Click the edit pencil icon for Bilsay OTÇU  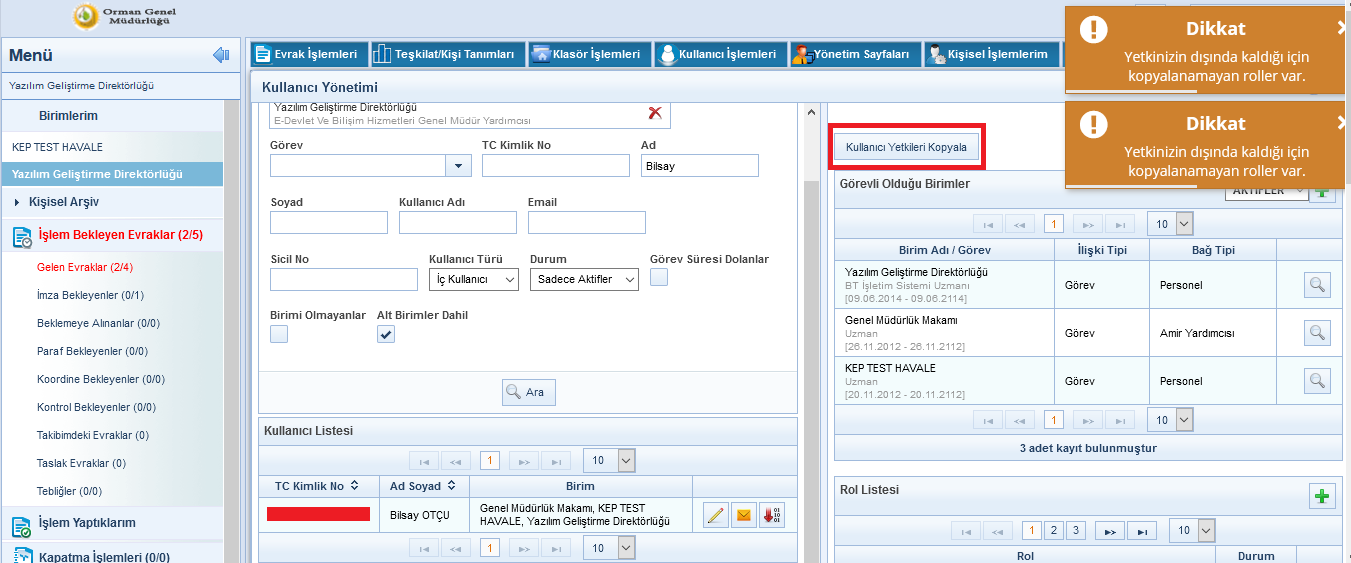tap(716, 516)
